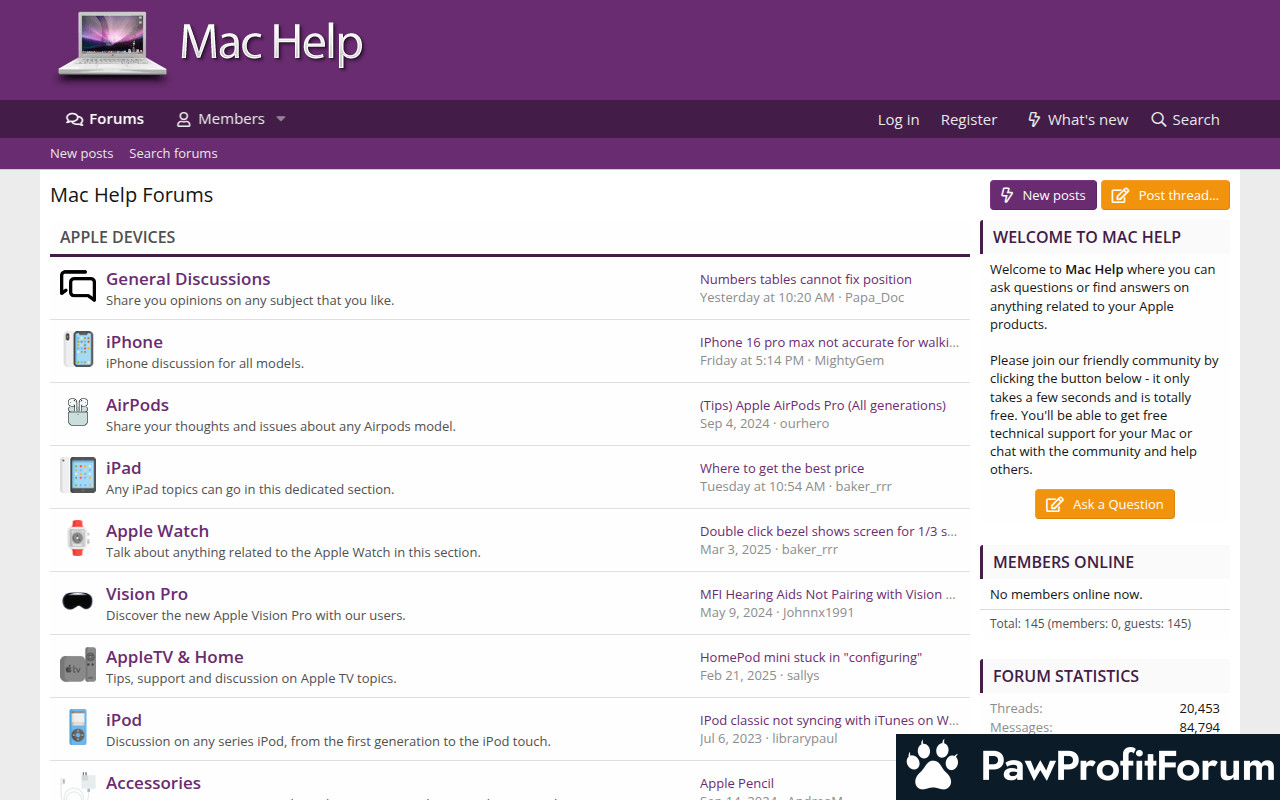Click the Ask a Question button
Image resolution: width=1280 pixels, height=800 pixels.
point(1104,504)
